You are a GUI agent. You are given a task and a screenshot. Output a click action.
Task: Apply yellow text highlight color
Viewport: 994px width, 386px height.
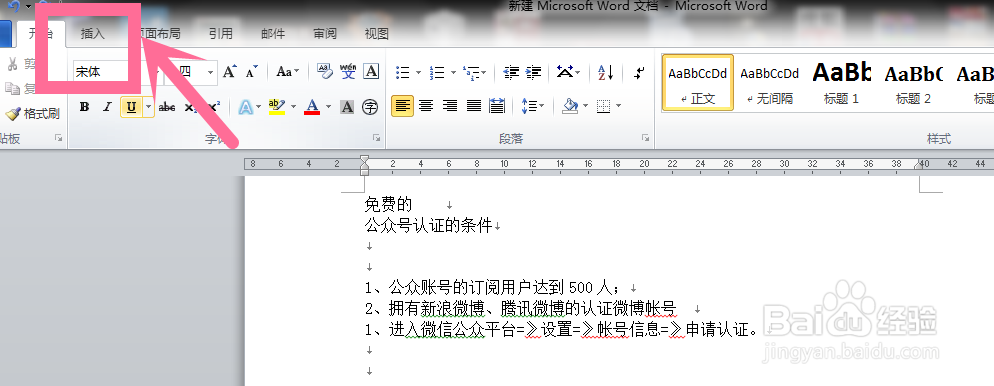277,107
